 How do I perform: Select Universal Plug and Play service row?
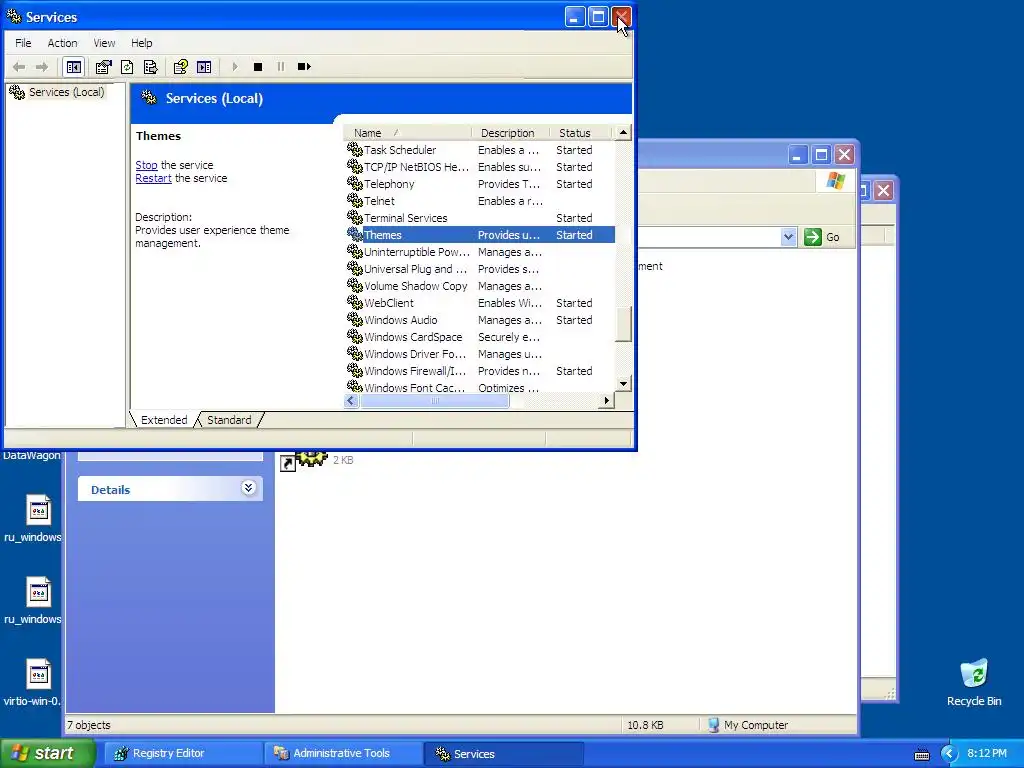tap(480, 269)
